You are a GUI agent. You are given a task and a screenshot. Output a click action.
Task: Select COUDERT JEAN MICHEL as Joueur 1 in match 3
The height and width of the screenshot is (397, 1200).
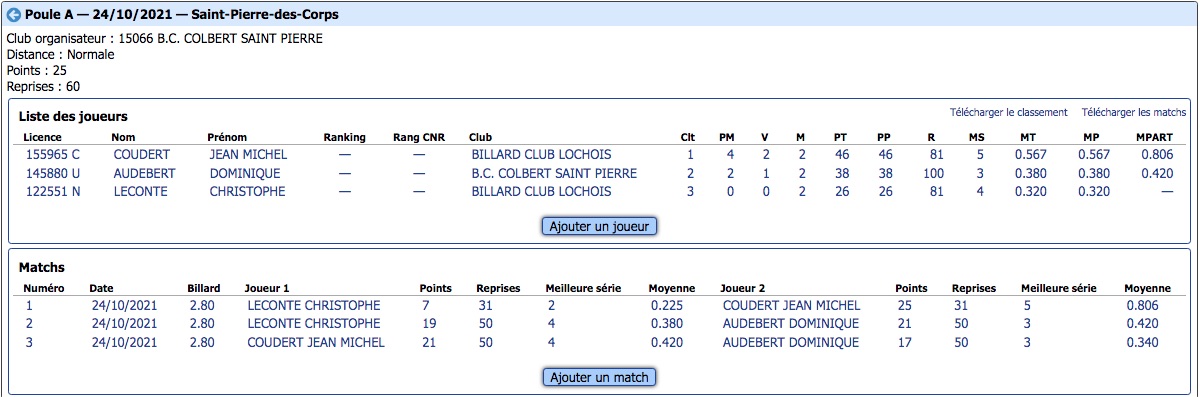coord(316,342)
